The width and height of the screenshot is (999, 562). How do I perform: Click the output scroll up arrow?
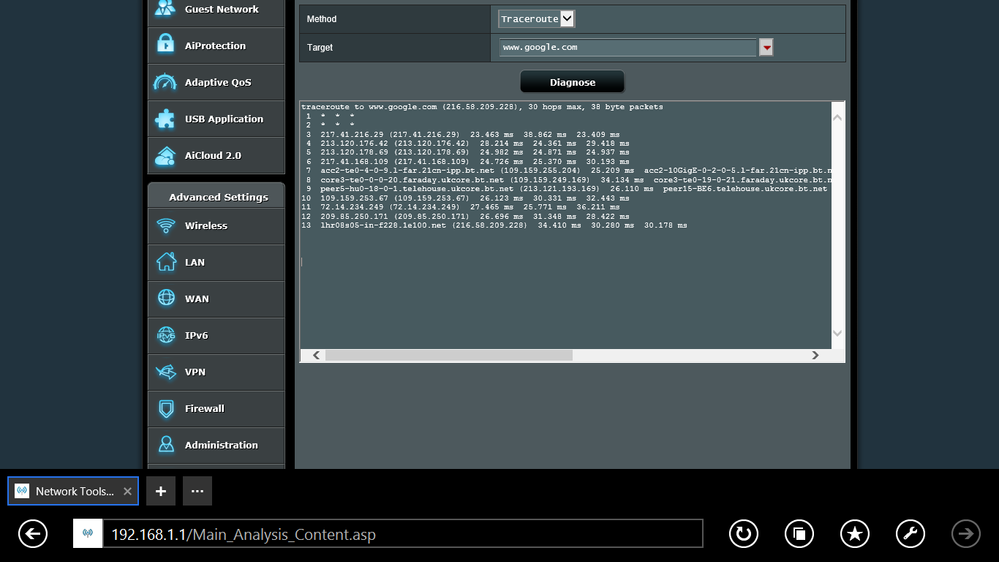pyautogui.click(x=838, y=117)
